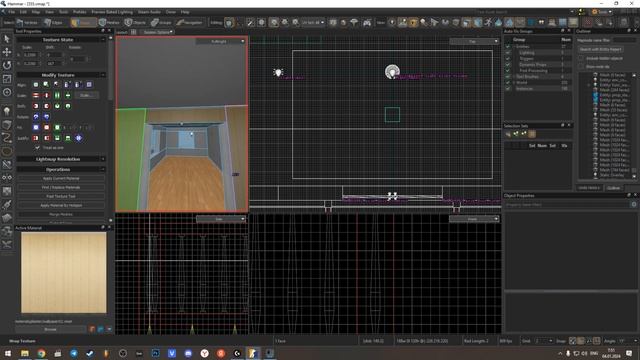Toggle visibility checkbox for Post Processing group
Image resolution: width=640 pixels, height=360 pixels.
click(508, 71)
